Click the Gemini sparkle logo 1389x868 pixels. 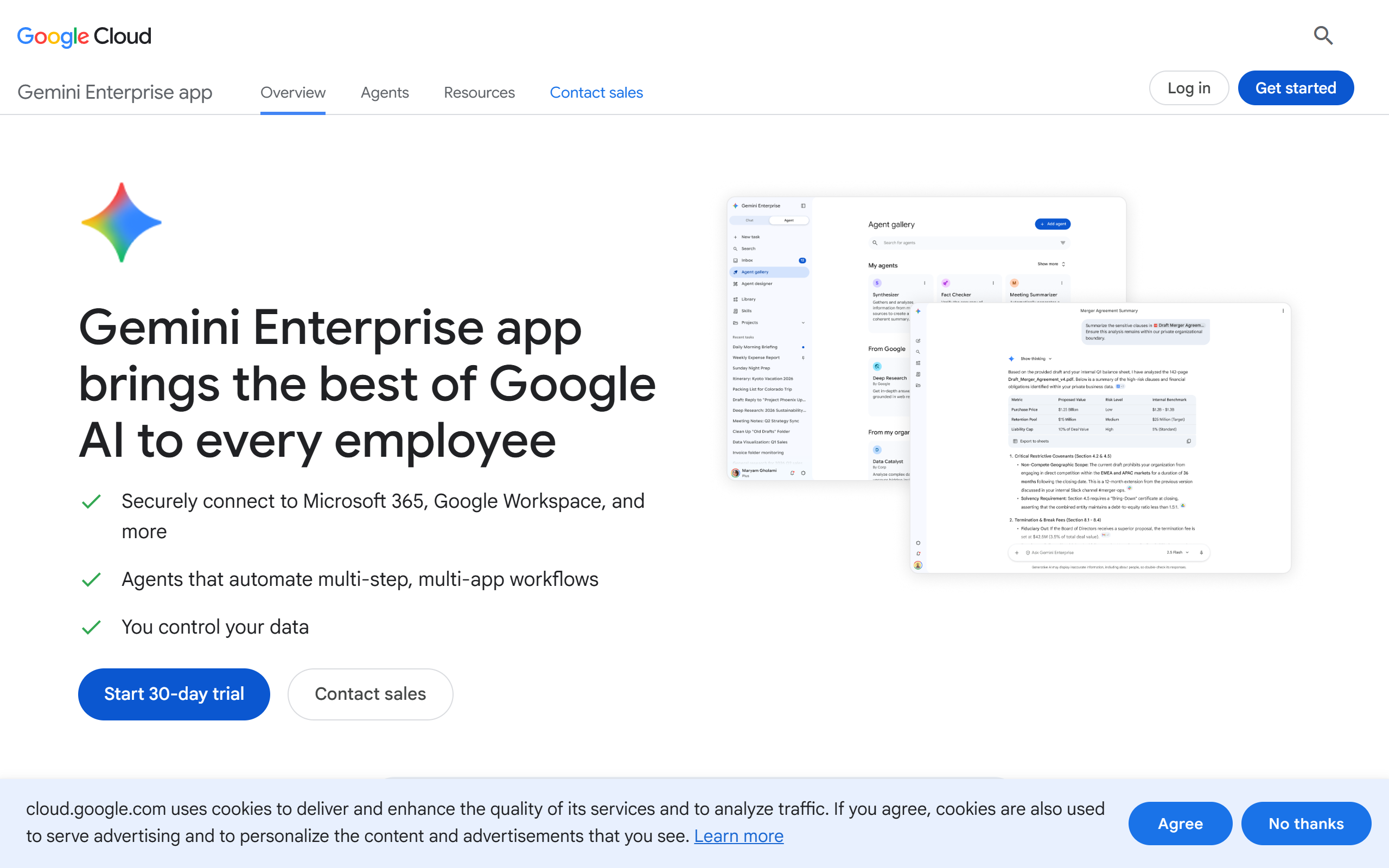tap(121, 222)
